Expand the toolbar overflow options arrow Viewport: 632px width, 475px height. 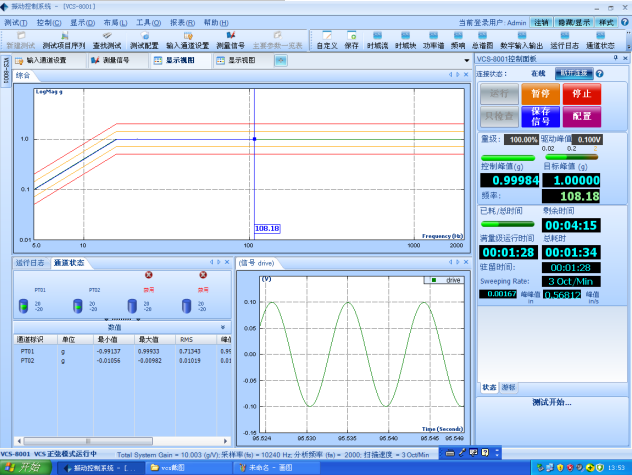pyautogui.click(x=628, y=47)
